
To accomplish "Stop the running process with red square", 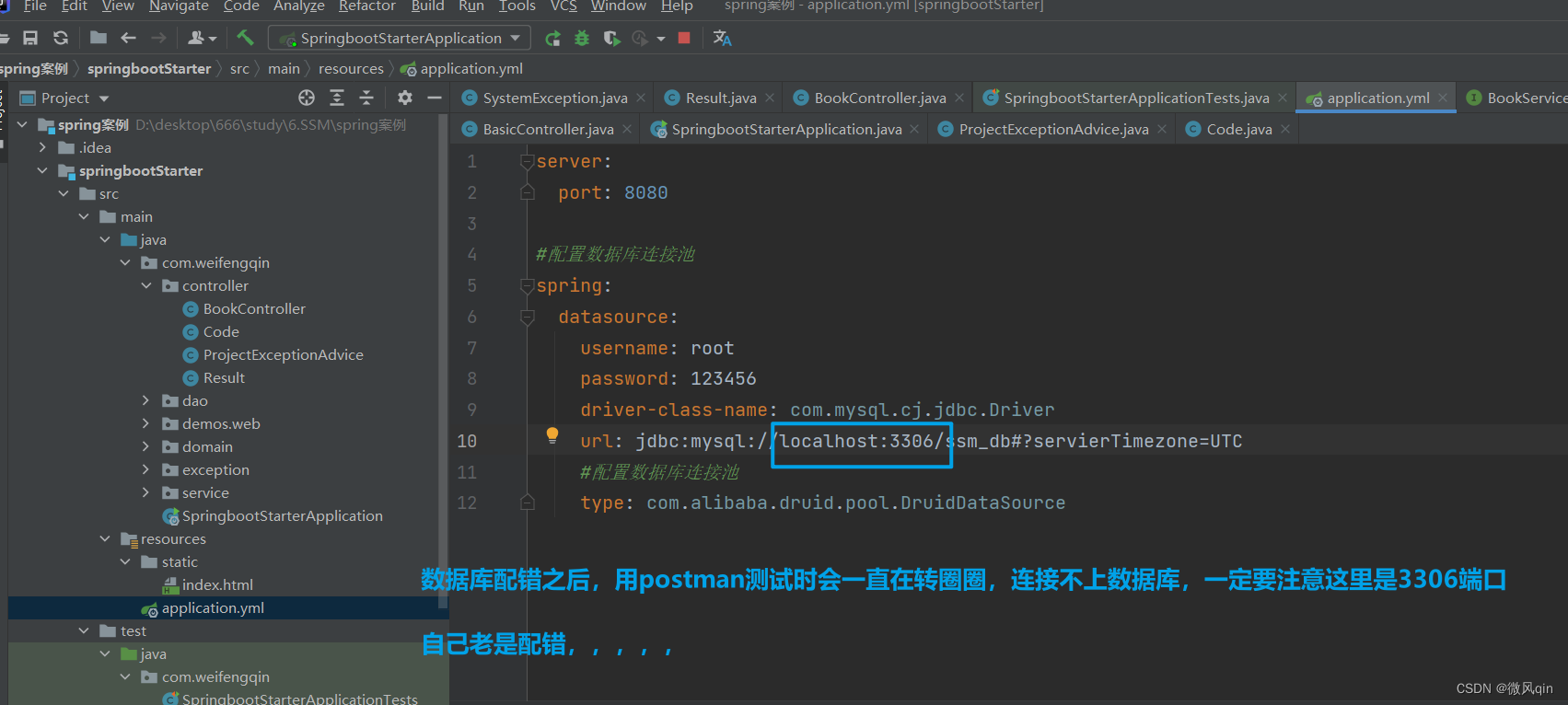I will click(x=684, y=38).
